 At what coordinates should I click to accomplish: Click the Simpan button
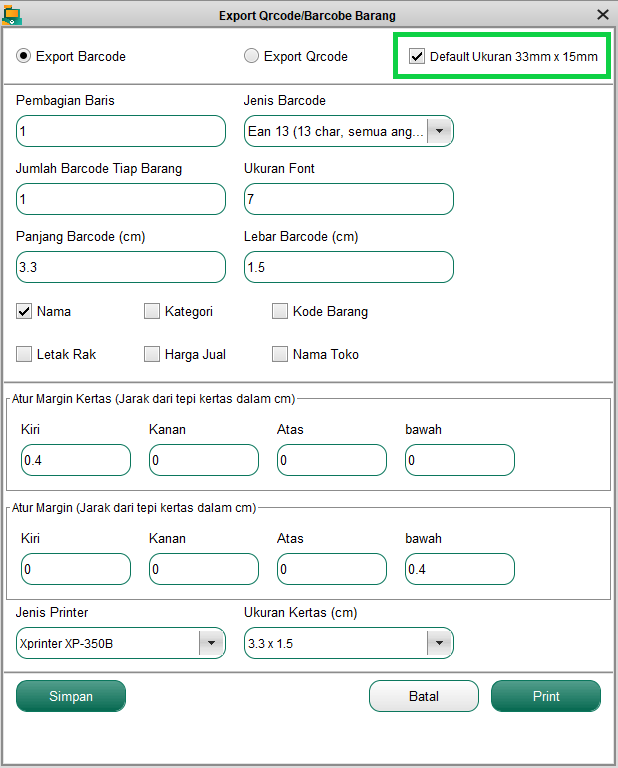[71, 696]
